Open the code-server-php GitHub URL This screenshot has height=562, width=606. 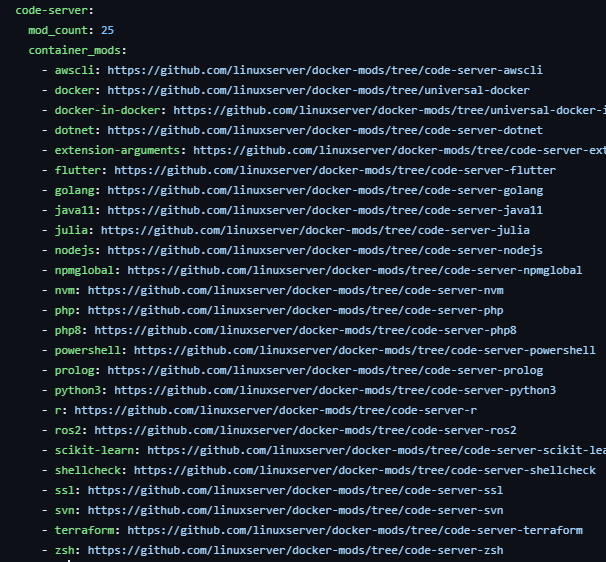(296, 311)
